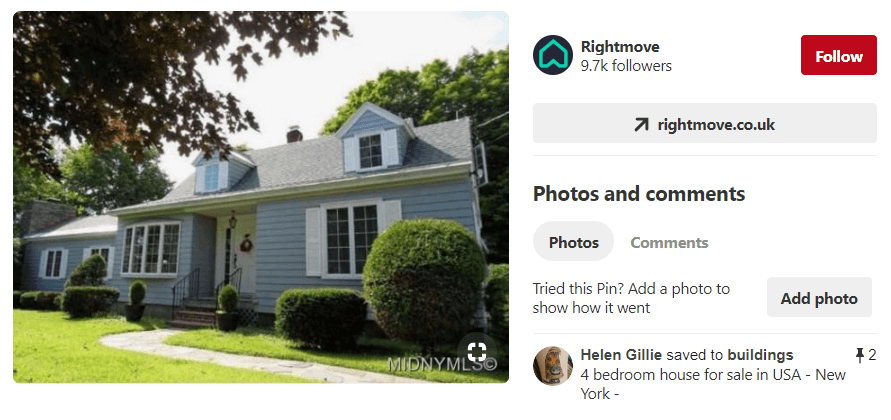891x420 pixels.
Task: Open the buildings board link
Action: pos(760,355)
